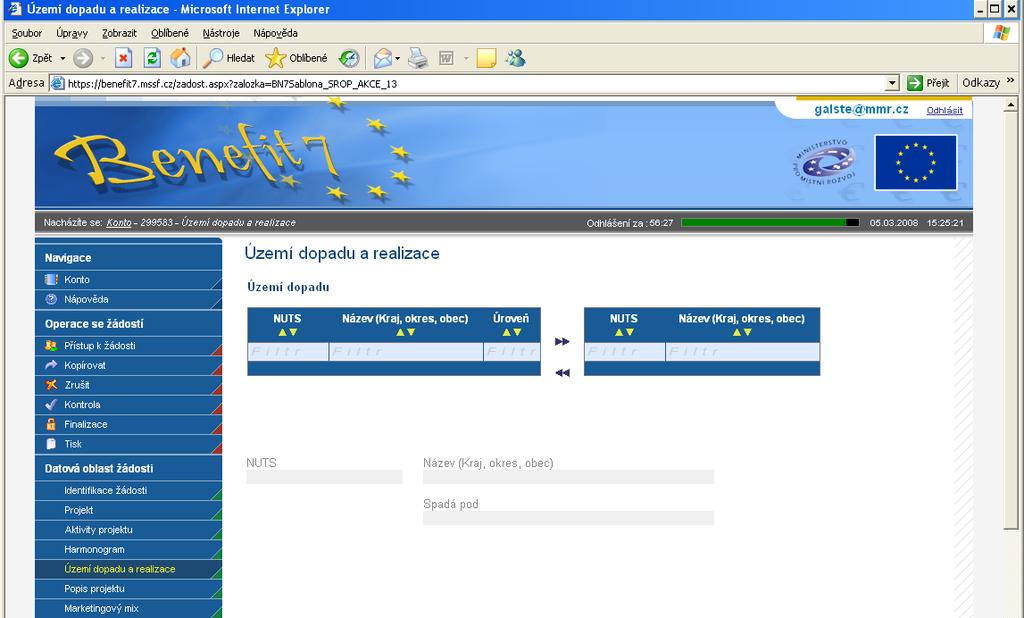The height and width of the screenshot is (618, 1024).
Task: Open Marketingový mix section
Action: [x=129, y=608]
